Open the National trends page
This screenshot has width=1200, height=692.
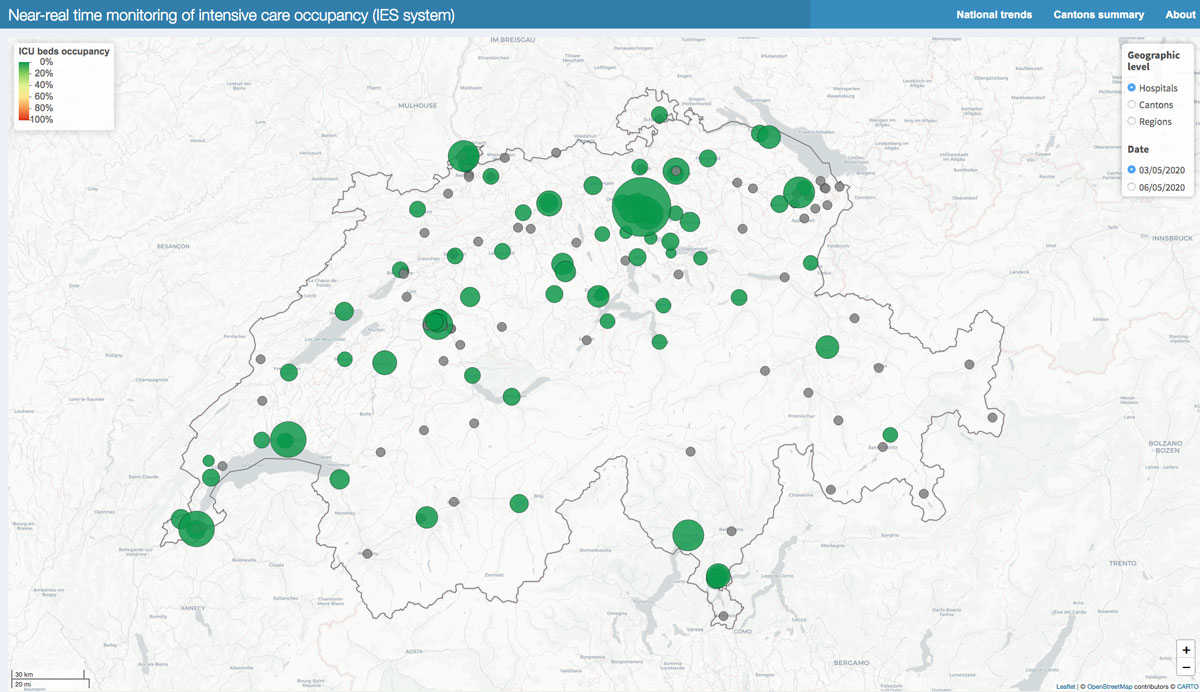point(994,15)
